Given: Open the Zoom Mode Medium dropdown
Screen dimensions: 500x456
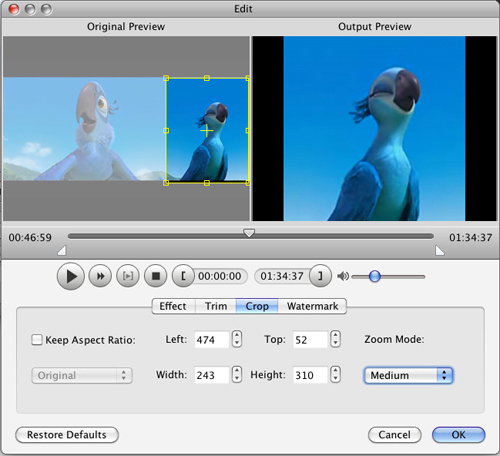Looking at the screenshot, I should click(x=408, y=375).
